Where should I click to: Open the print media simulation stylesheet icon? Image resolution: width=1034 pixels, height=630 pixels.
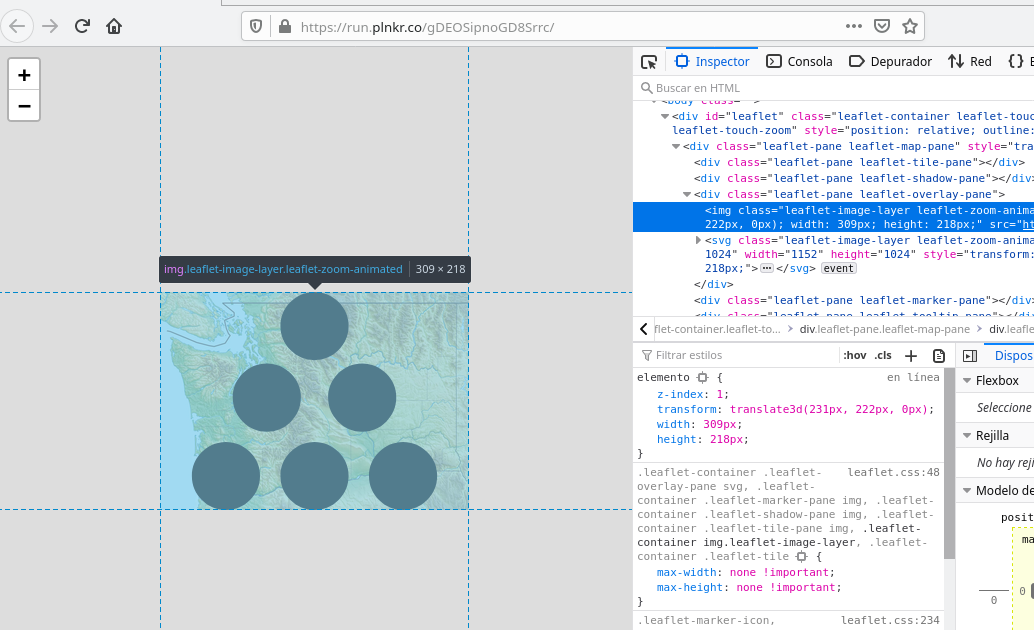pyautogui.click(x=937, y=355)
